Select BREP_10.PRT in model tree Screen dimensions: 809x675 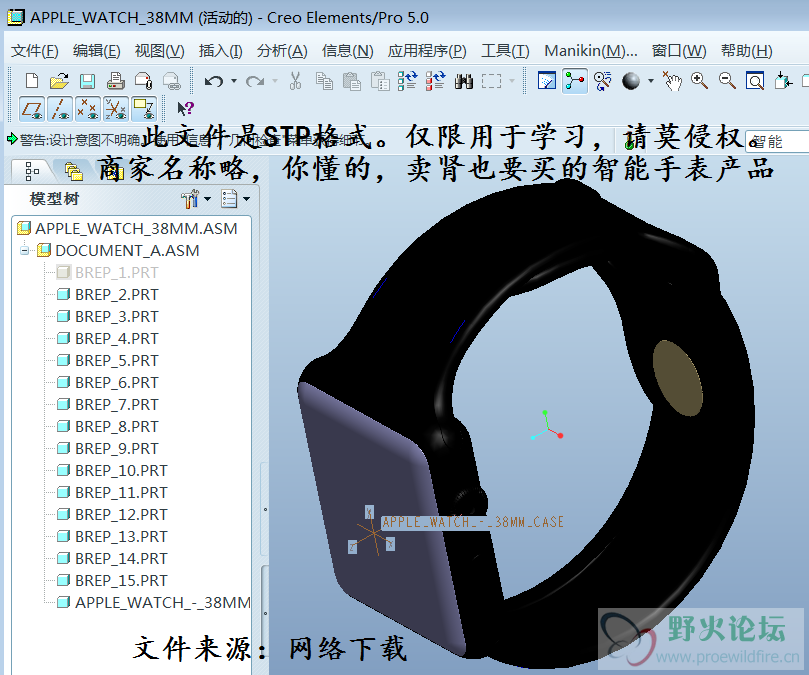112,471
